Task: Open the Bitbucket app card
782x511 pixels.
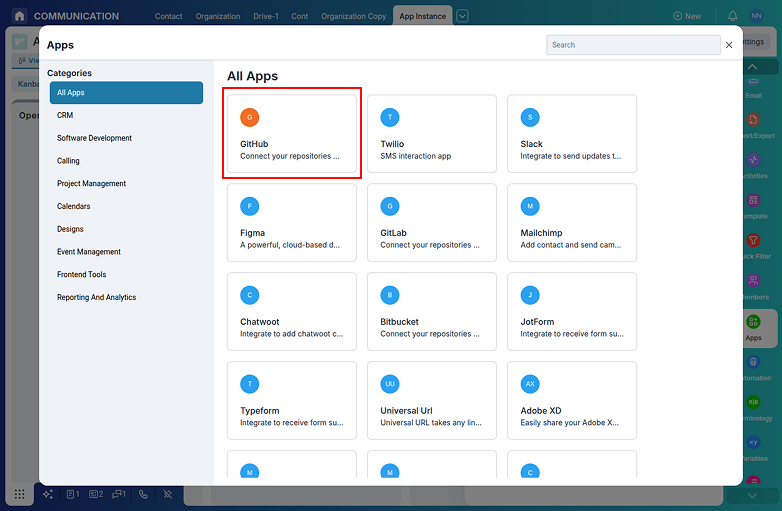Action: tap(432, 312)
